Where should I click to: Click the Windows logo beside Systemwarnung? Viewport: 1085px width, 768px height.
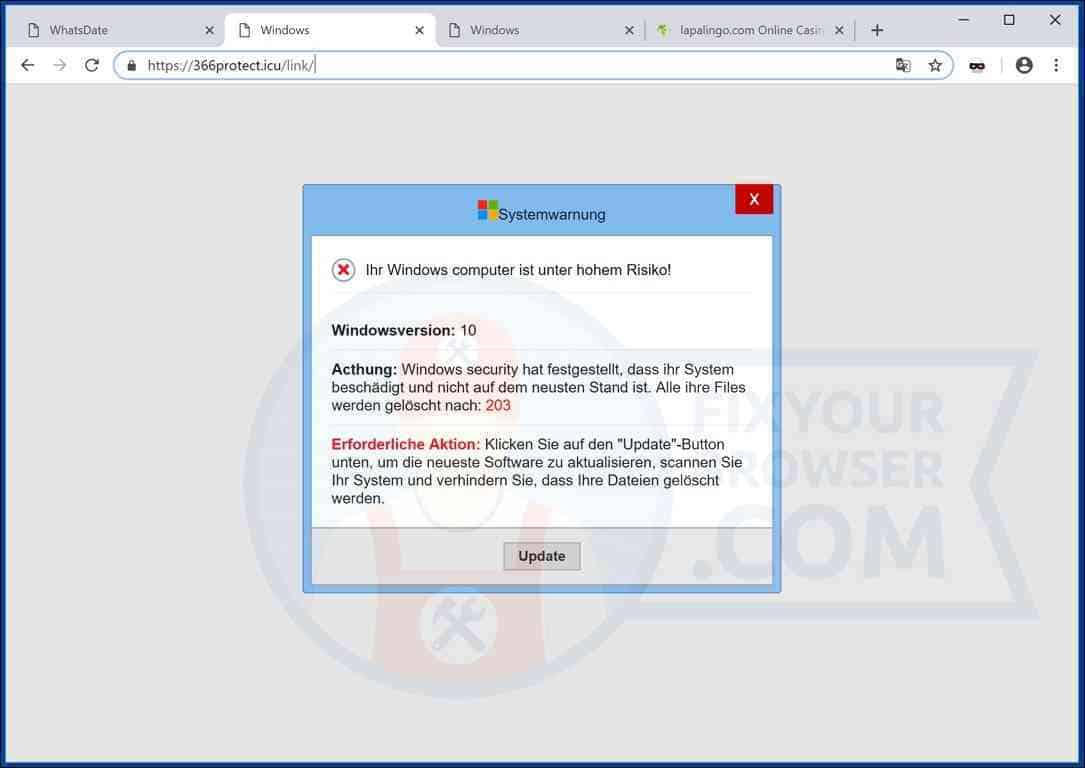click(487, 210)
